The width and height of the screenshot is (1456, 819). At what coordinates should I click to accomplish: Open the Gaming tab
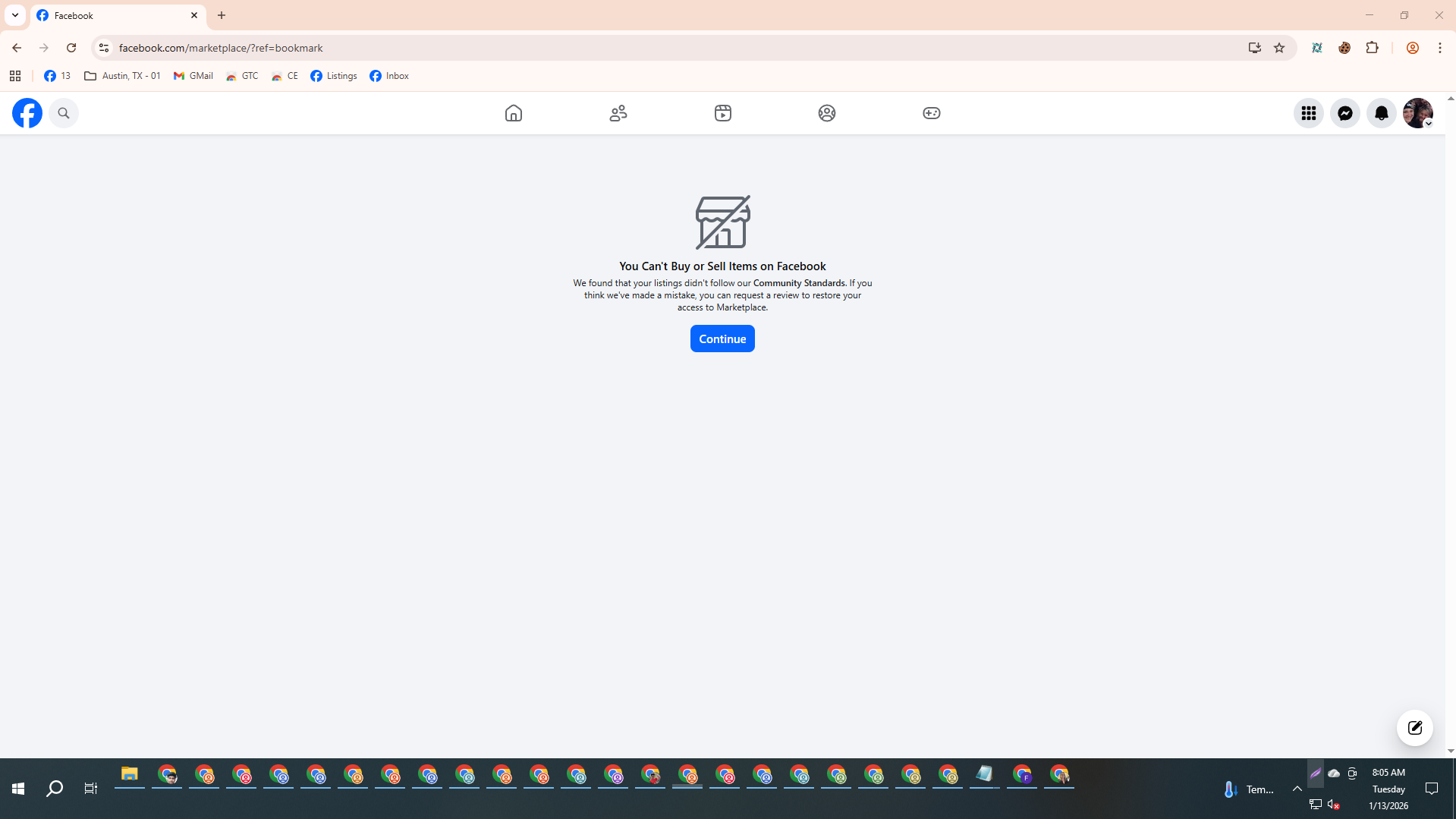[x=932, y=113]
